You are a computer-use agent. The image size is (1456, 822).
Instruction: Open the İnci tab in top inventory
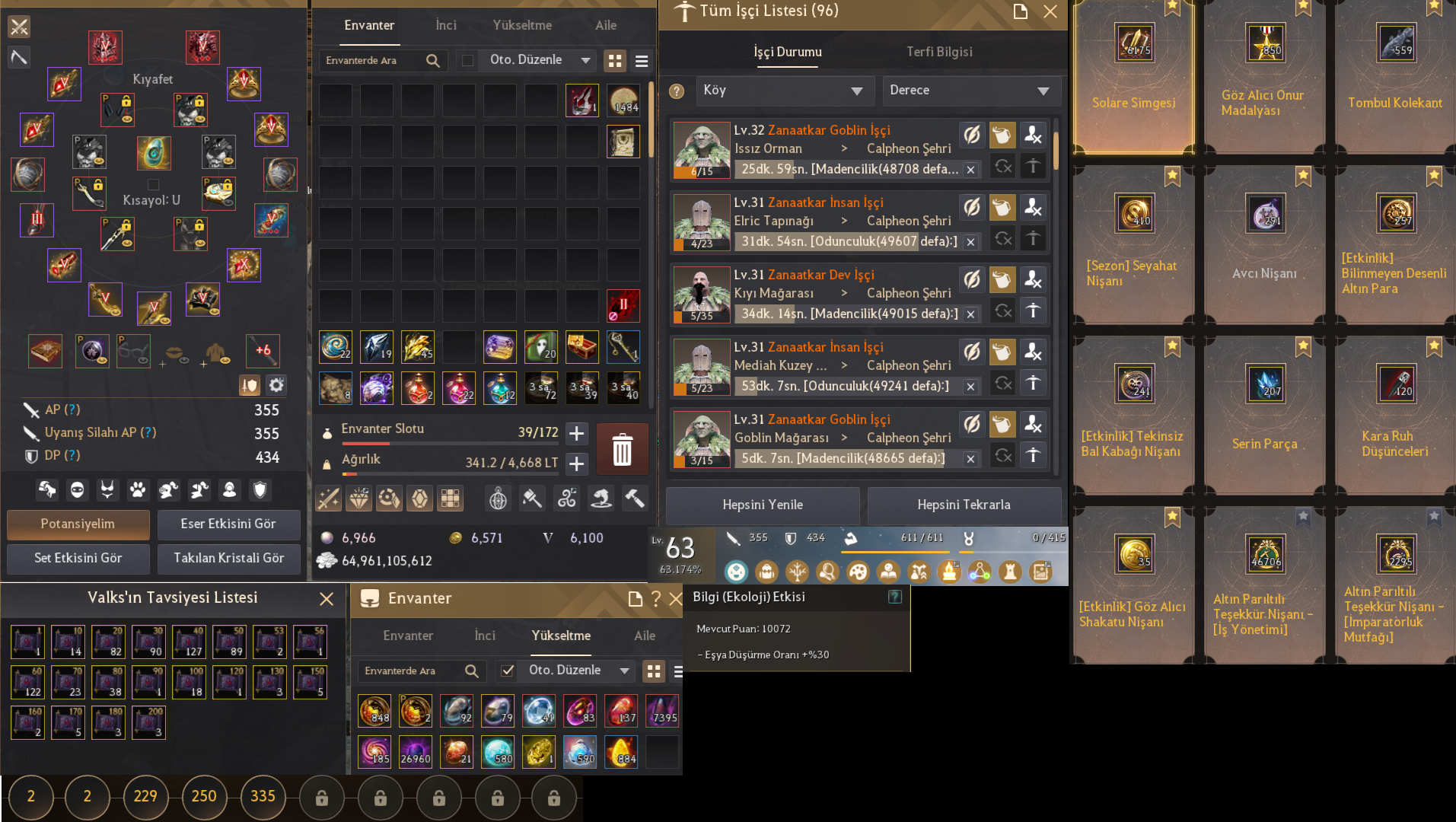click(x=446, y=25)
